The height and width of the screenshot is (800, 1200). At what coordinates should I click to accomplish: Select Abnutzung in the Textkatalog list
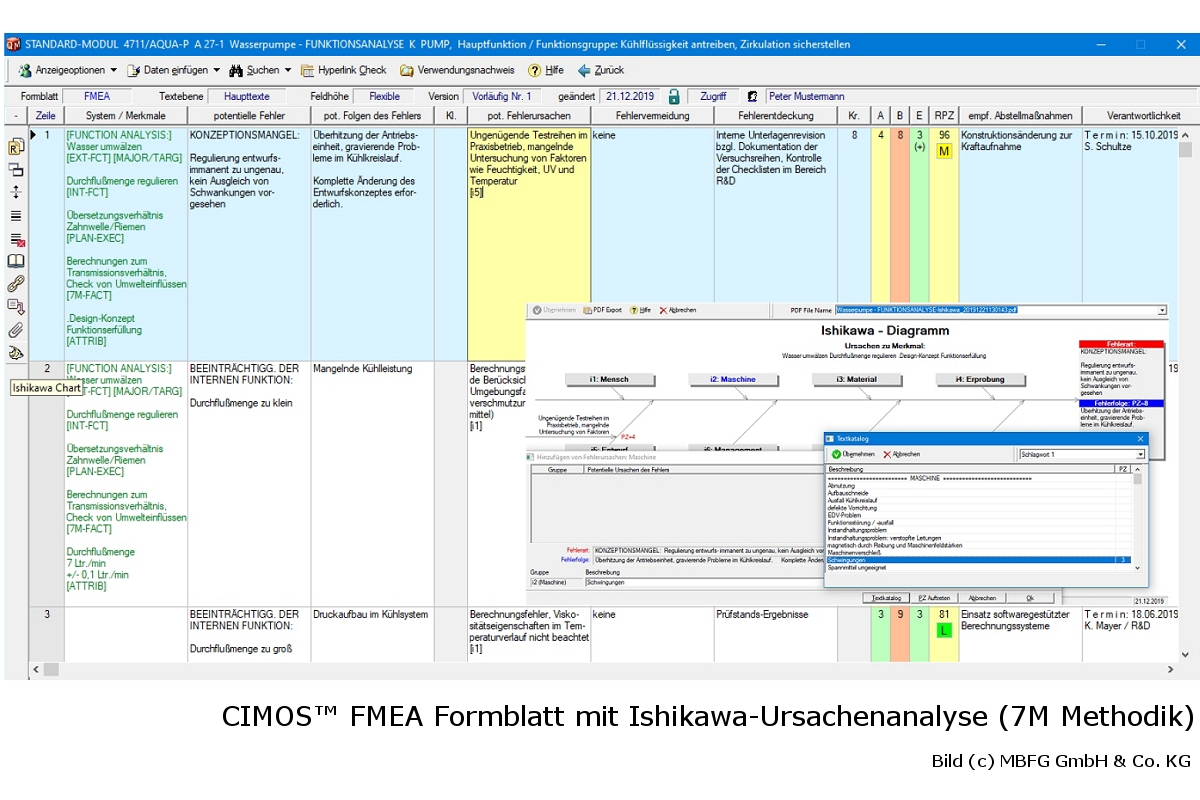842,486
